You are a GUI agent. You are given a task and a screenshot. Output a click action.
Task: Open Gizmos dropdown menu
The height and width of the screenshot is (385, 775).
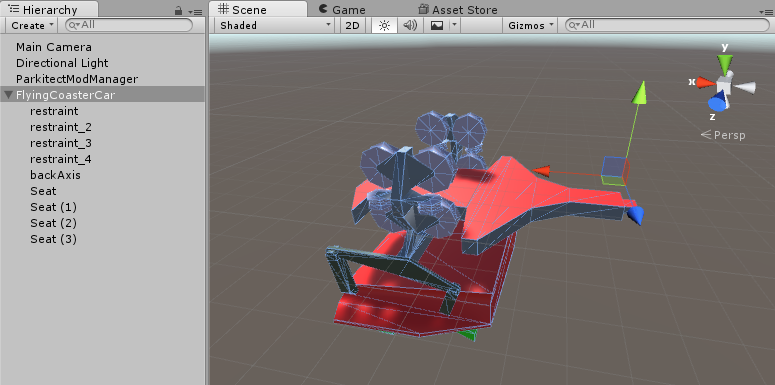click(531, 26)
